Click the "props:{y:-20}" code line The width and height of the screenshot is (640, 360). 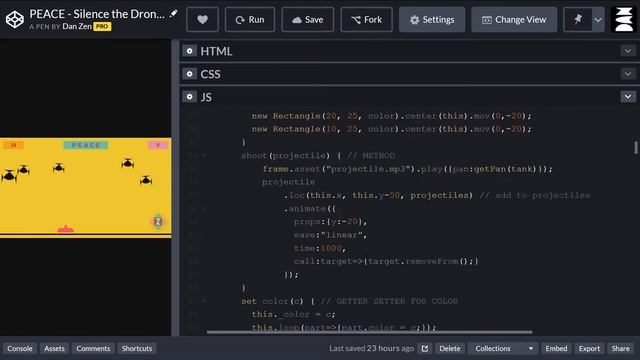tap(330, 222)
